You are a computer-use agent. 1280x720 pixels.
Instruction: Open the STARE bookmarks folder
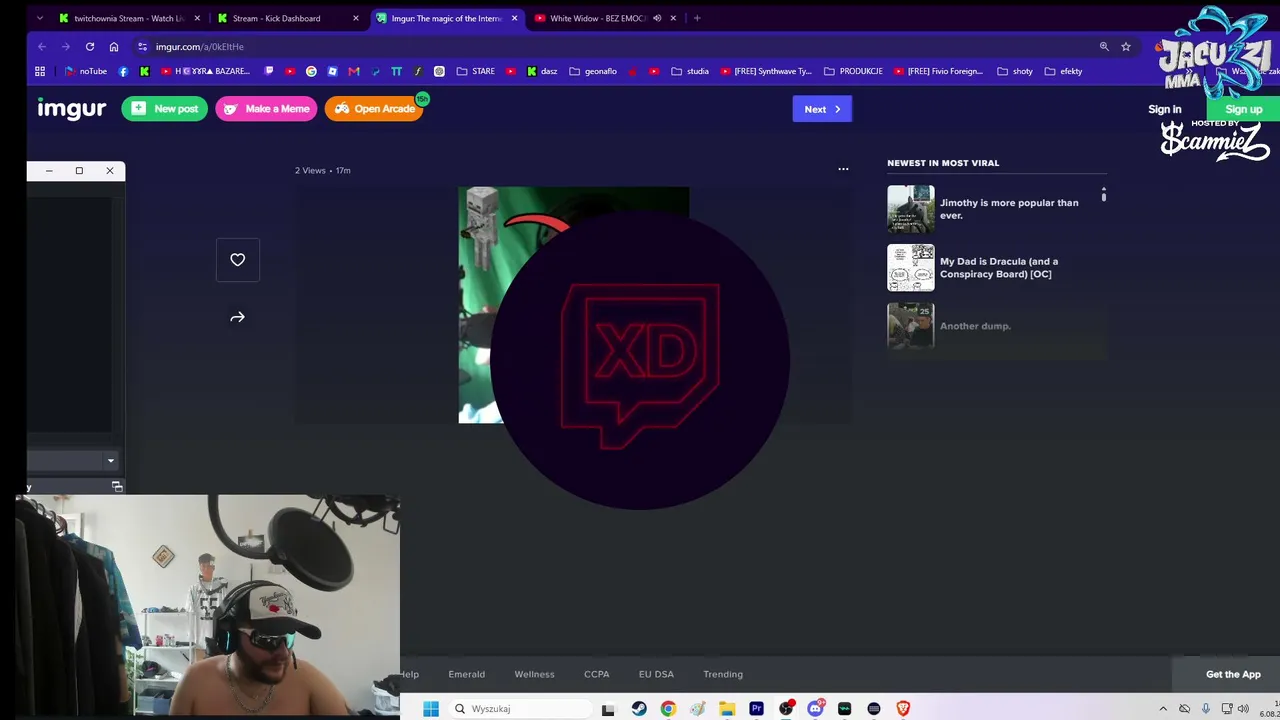(476, 71)
